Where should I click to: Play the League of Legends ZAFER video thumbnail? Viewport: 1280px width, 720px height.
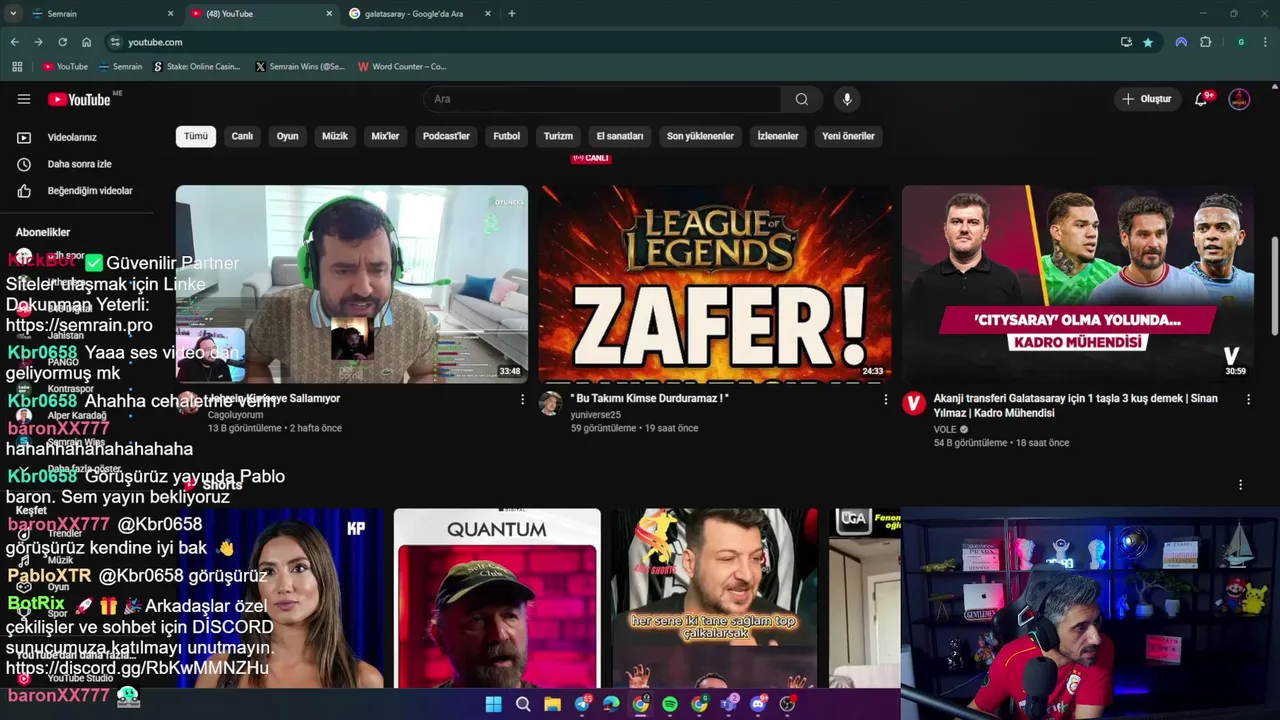point(715,284)
